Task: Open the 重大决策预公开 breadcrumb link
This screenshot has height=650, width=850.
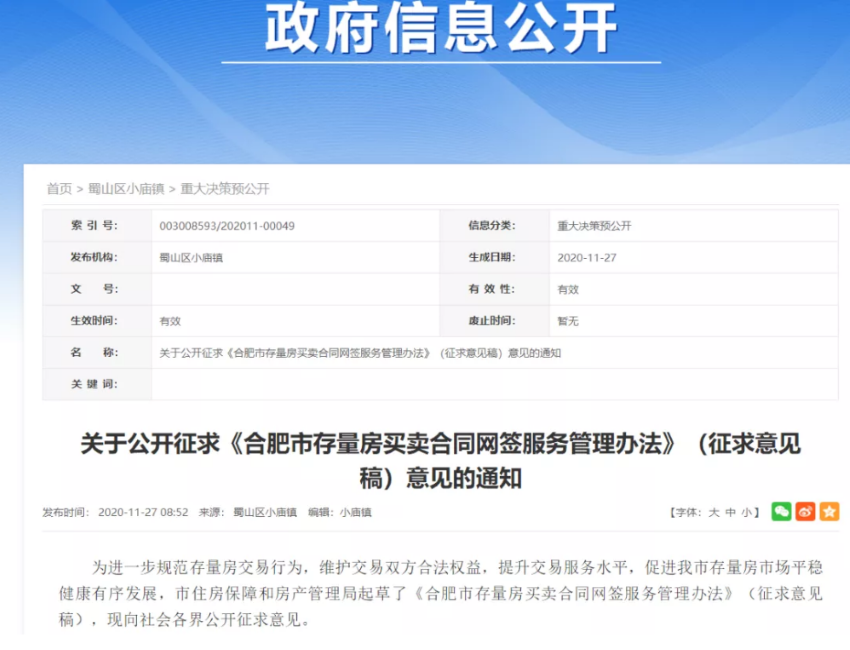Action: click(224, 189)
